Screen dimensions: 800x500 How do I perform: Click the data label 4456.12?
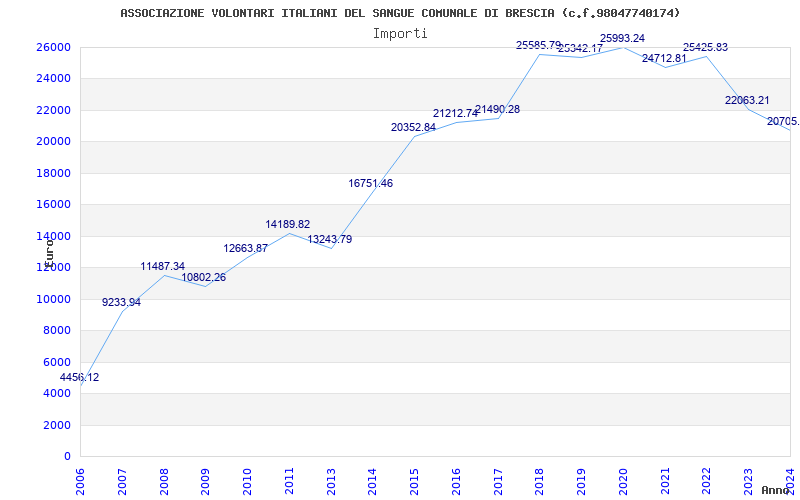click(x=80, y=378)
